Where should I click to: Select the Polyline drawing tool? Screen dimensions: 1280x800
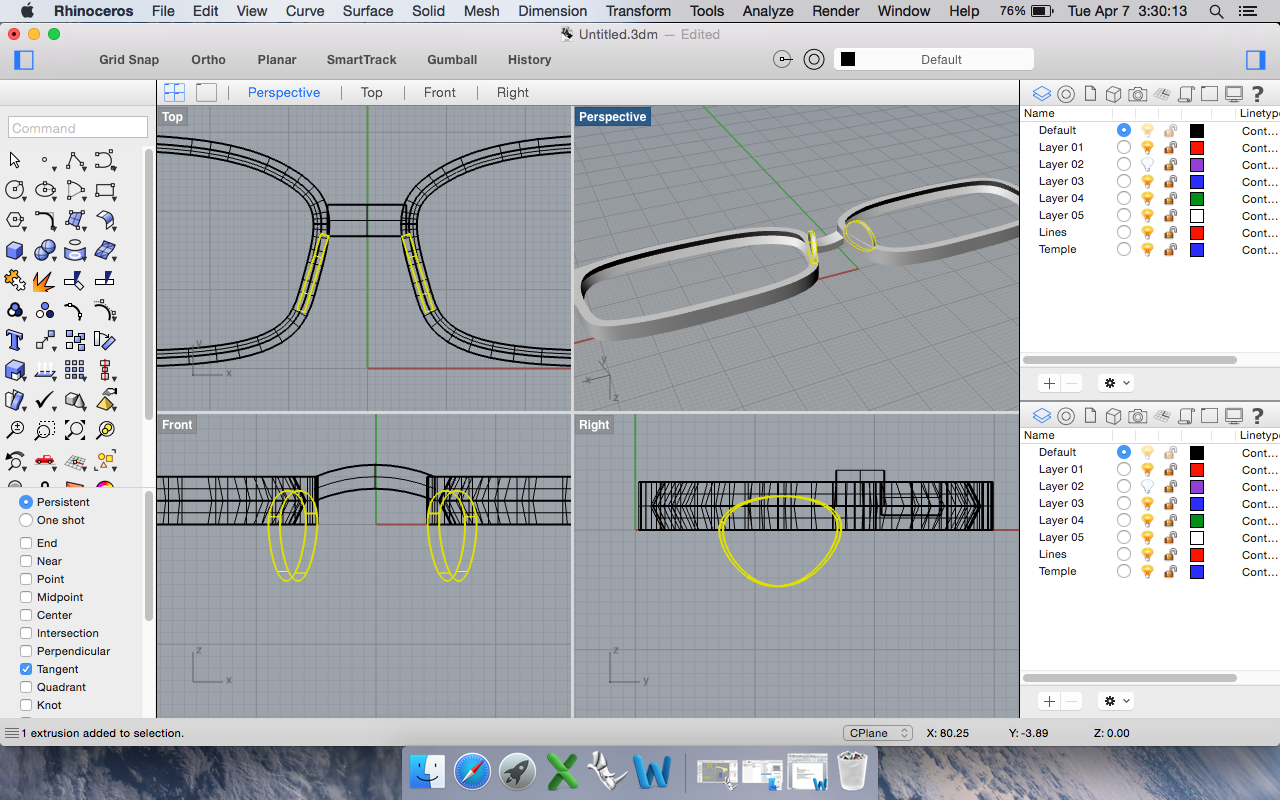[x=75, y=160]
